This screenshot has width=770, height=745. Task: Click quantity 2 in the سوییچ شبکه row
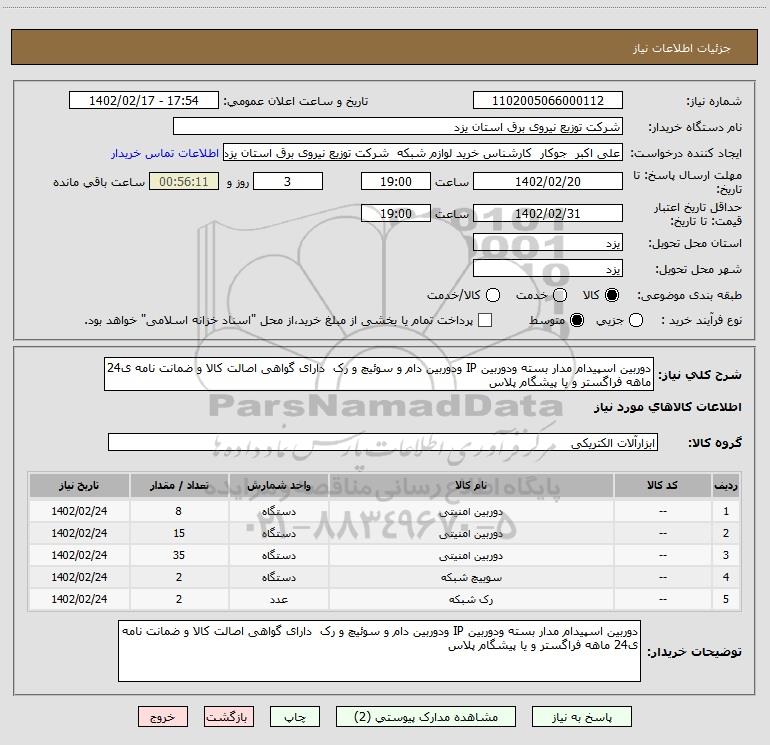pos(179,578)
